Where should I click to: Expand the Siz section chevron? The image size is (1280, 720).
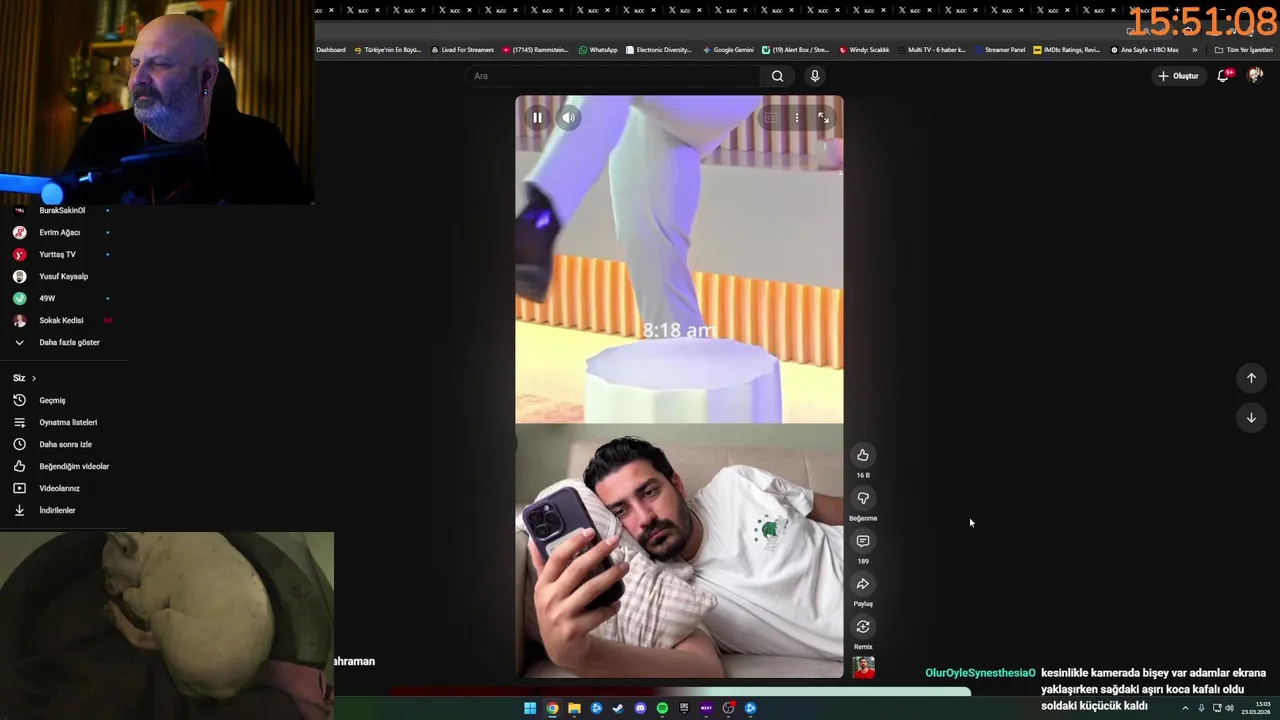[x=34, y=378]
